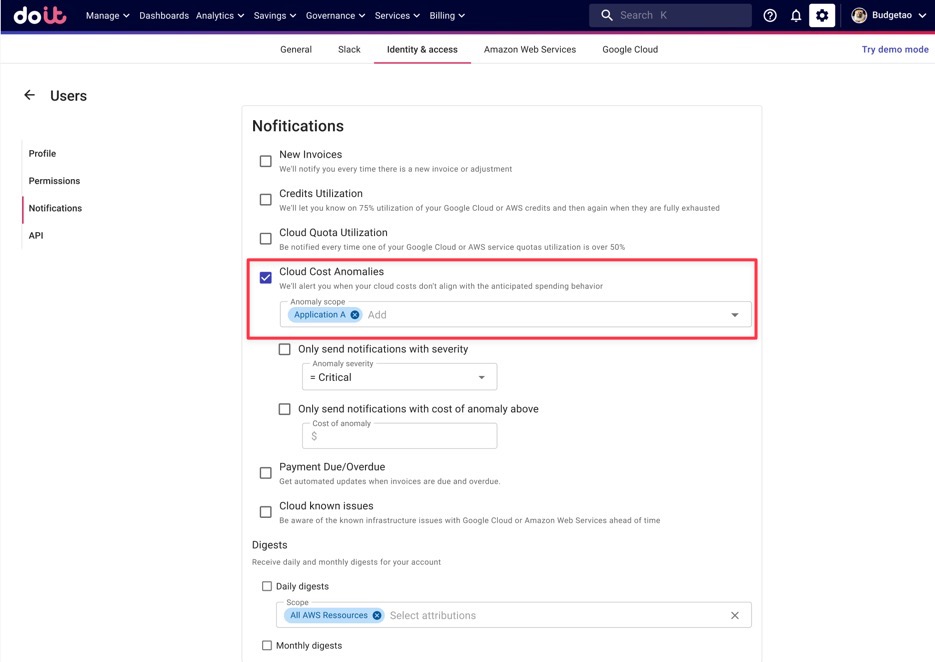Image resolution: width=935 pixels, height=662 pixels.
Task: Open the Services menu
Action: (x=397, y=16)
